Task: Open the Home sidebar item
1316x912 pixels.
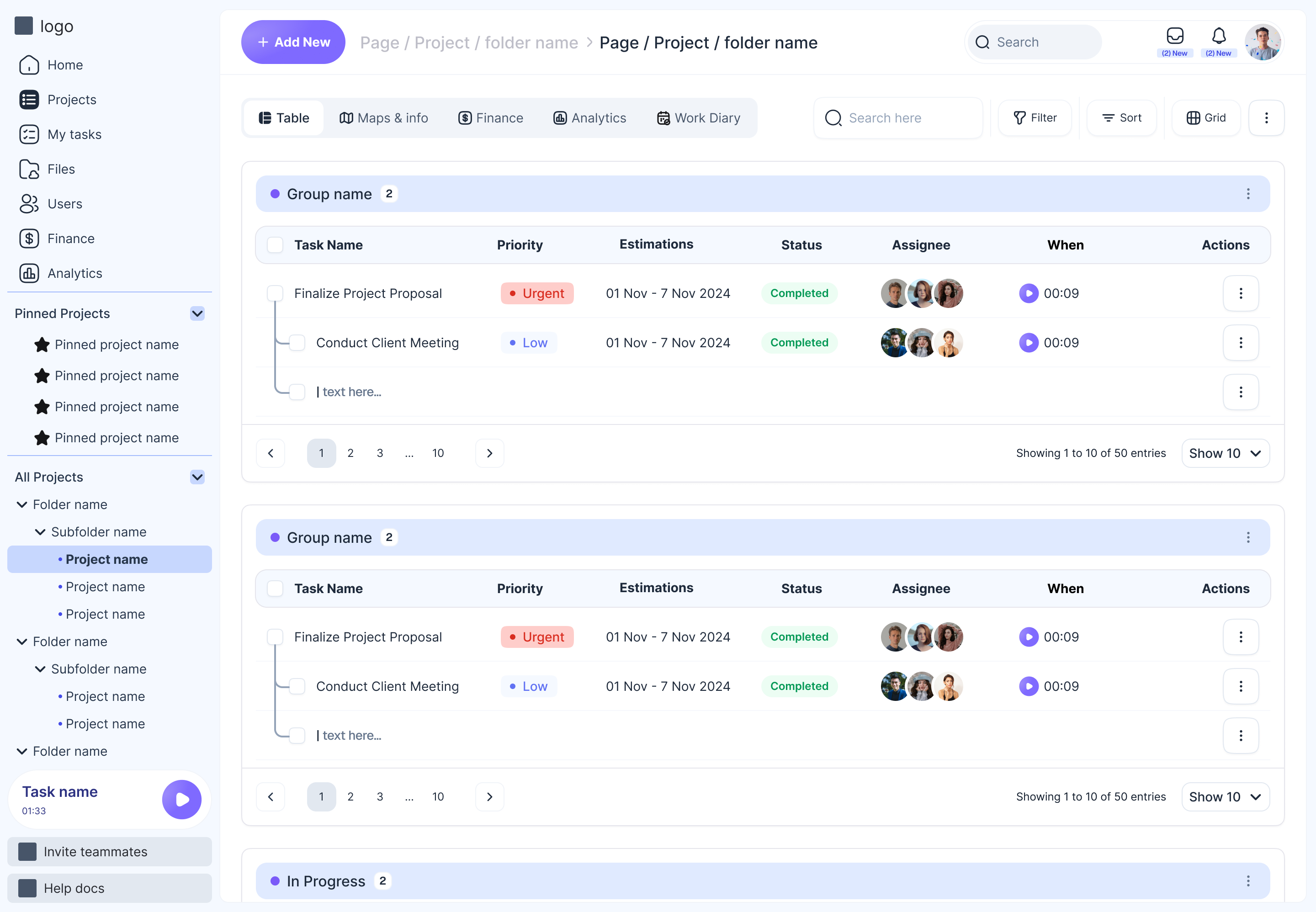Action: coord(52,65)
